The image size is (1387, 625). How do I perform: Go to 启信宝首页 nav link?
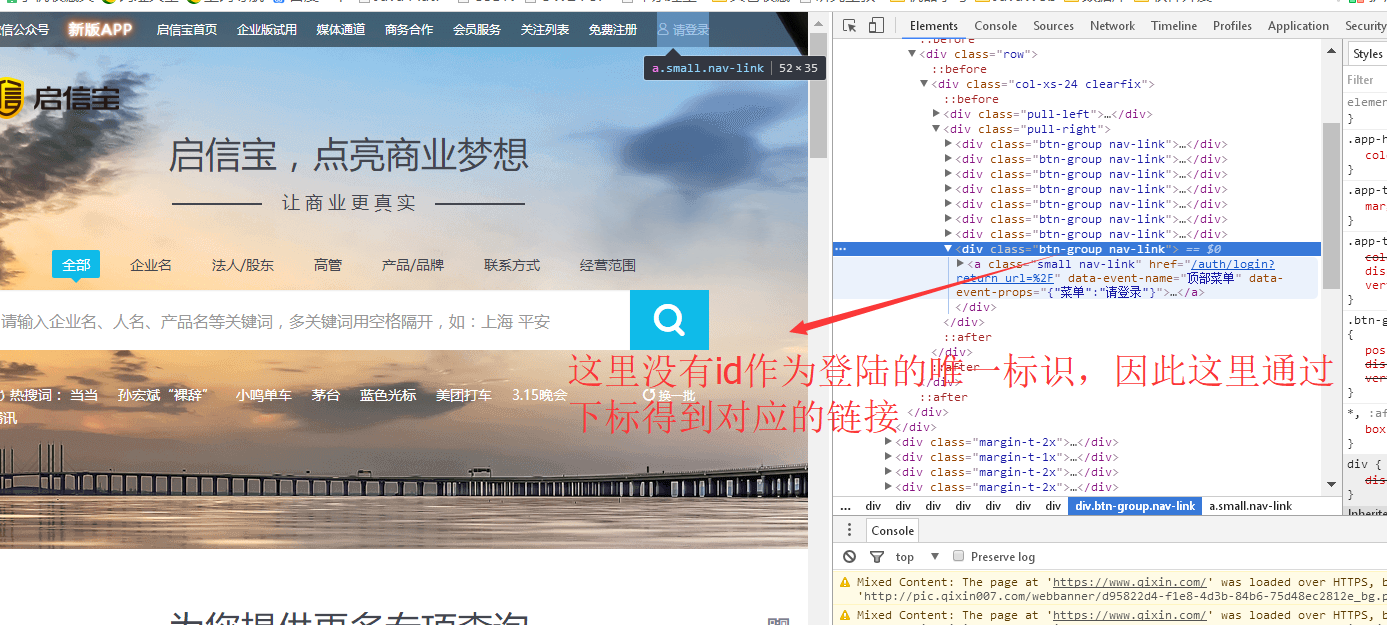point(187,30)
